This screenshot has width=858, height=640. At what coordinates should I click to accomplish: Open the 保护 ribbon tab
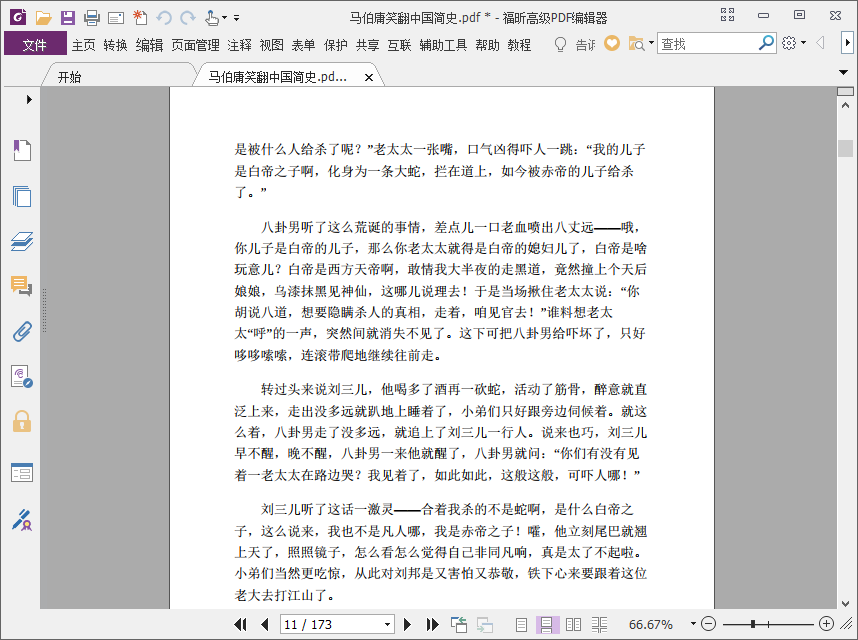[335, 45]
